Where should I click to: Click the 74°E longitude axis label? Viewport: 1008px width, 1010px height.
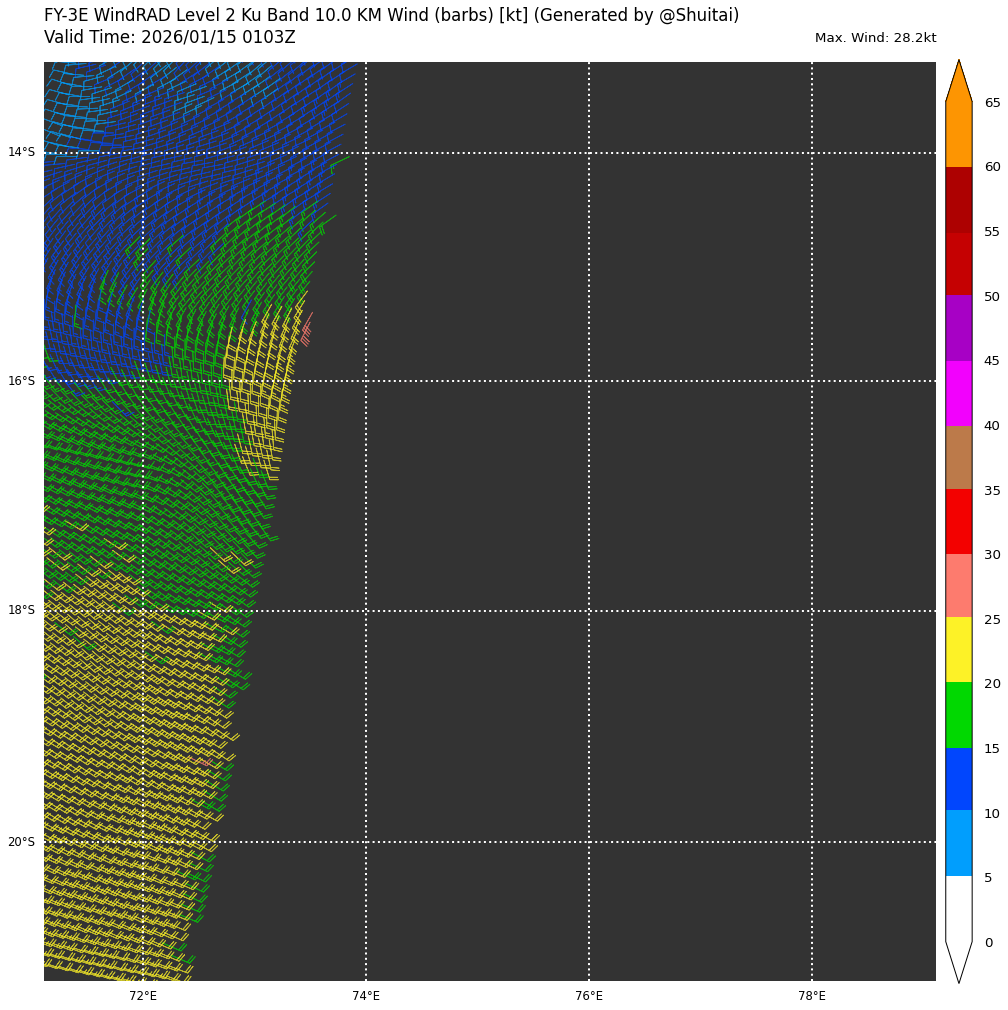point(366,996)
